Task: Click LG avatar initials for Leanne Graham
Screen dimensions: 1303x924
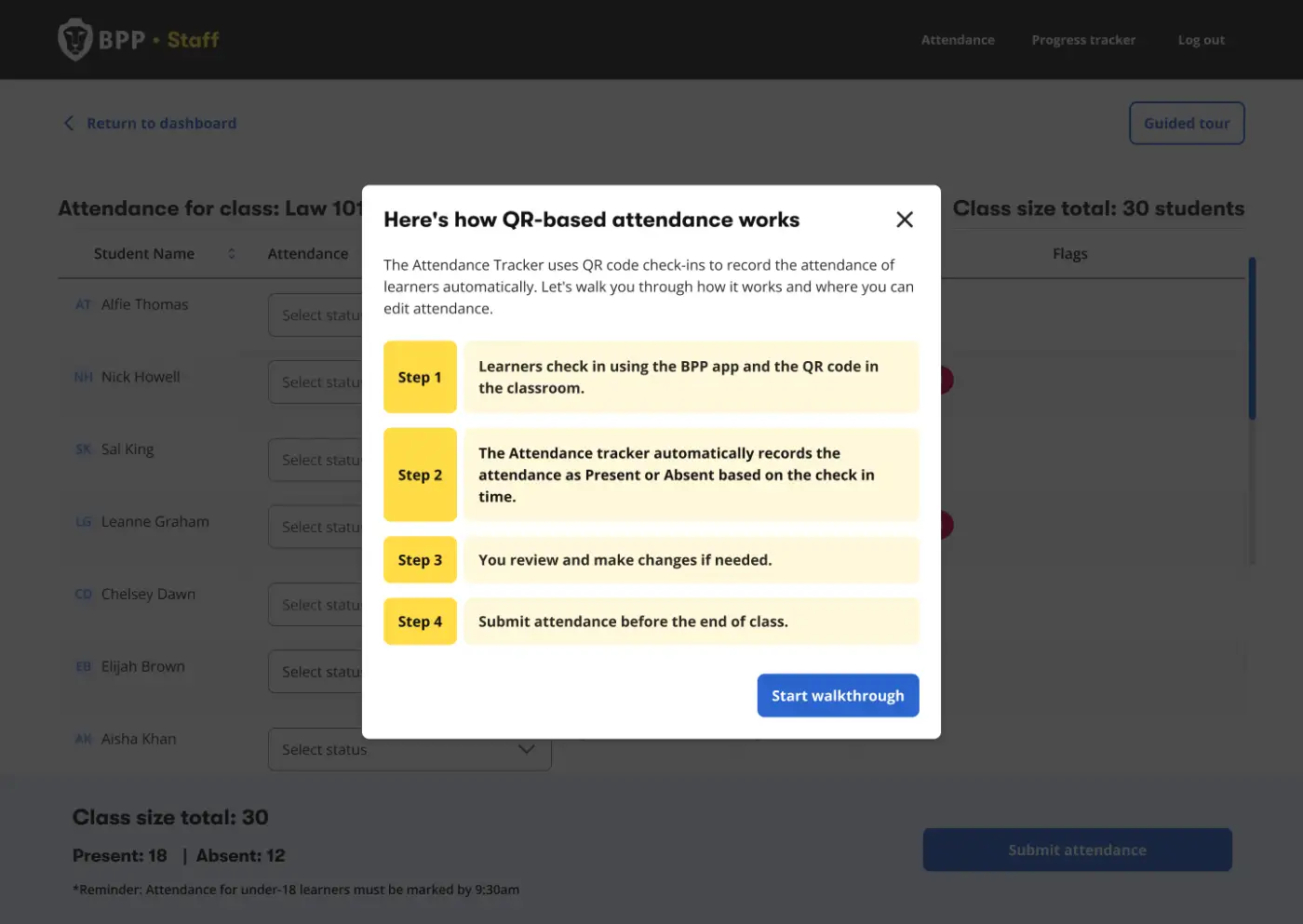Action: [x=84, y=522]
